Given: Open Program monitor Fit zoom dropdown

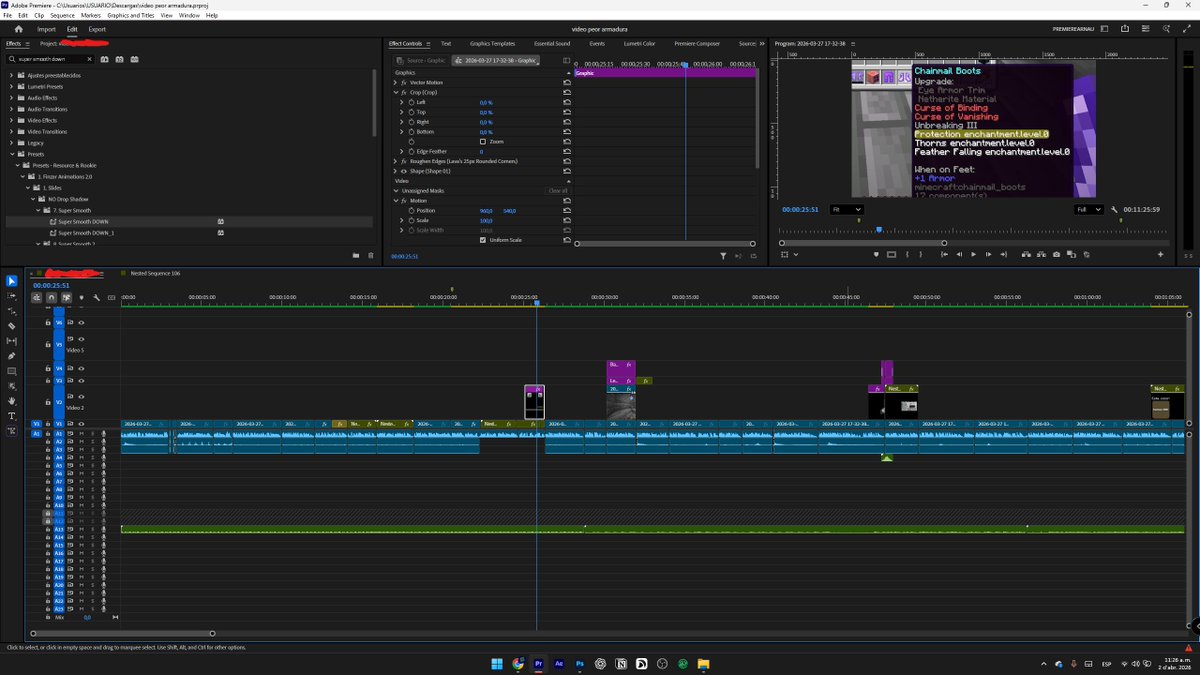Looking at the screenshot, I should 847,209.
